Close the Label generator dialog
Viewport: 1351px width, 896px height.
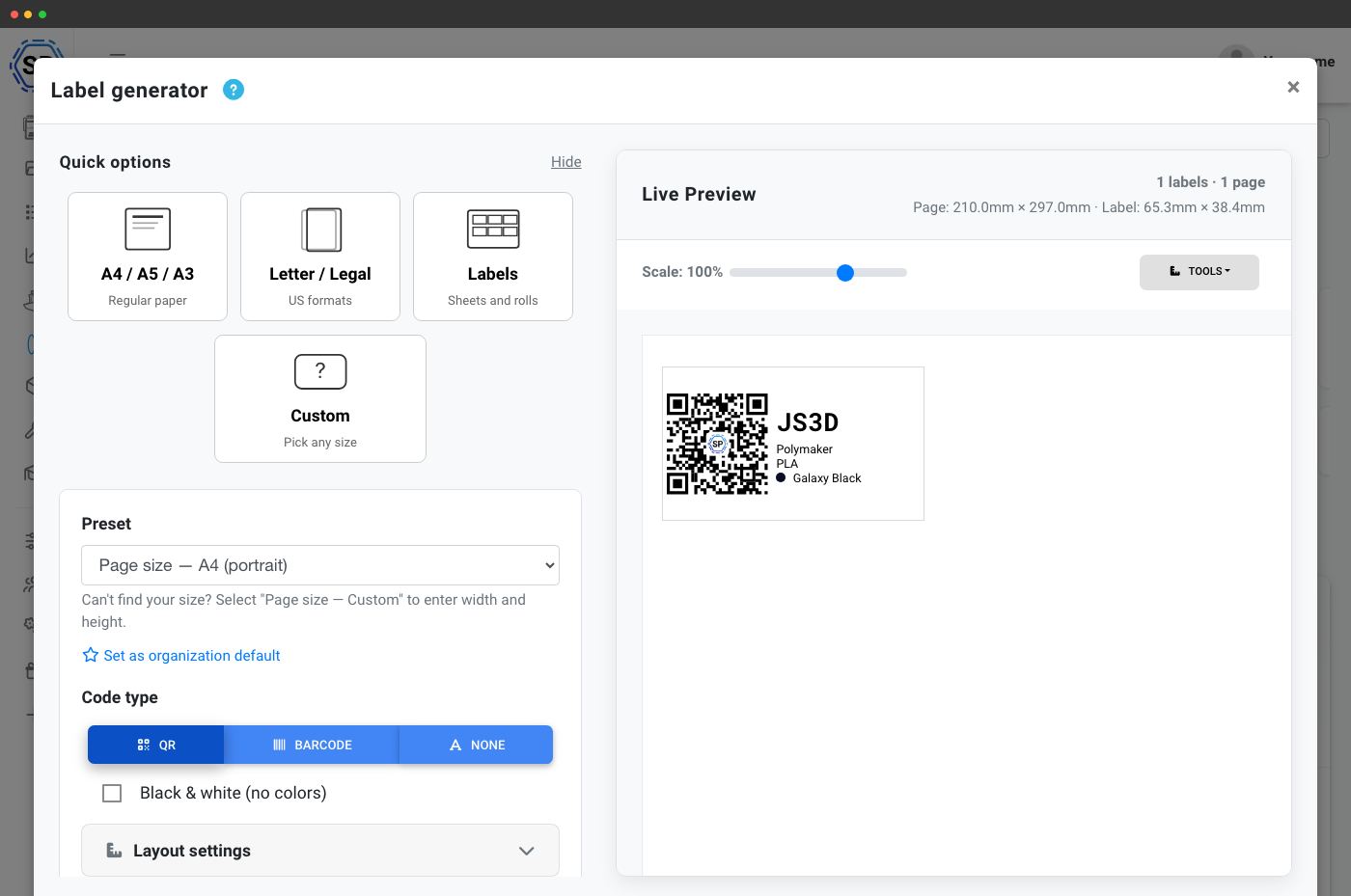click(1293, 87)
